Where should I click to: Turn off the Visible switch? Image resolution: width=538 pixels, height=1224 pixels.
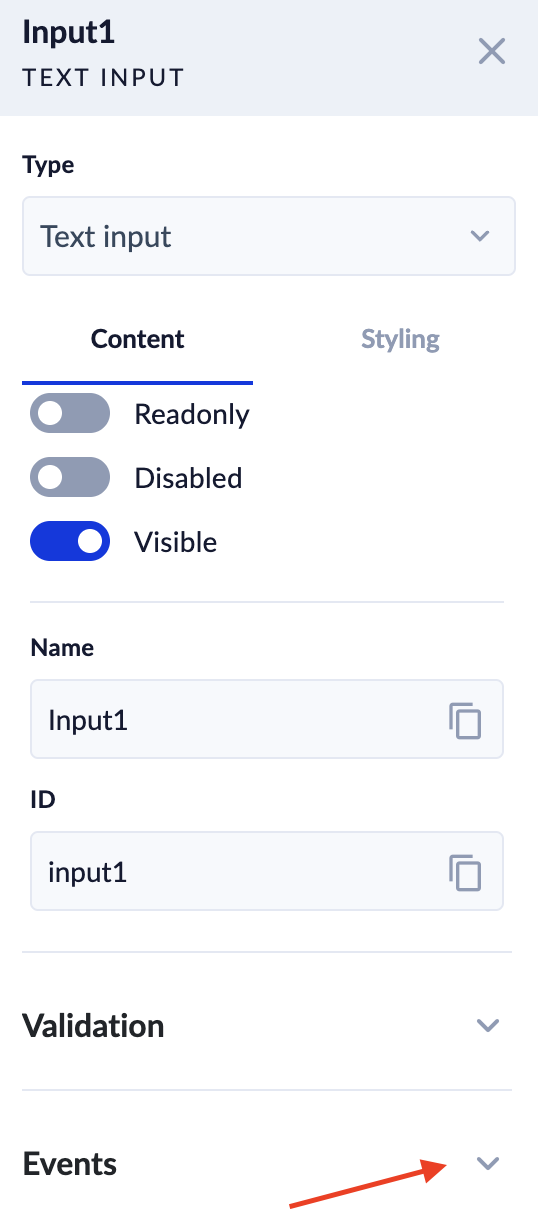click(70, 541)
